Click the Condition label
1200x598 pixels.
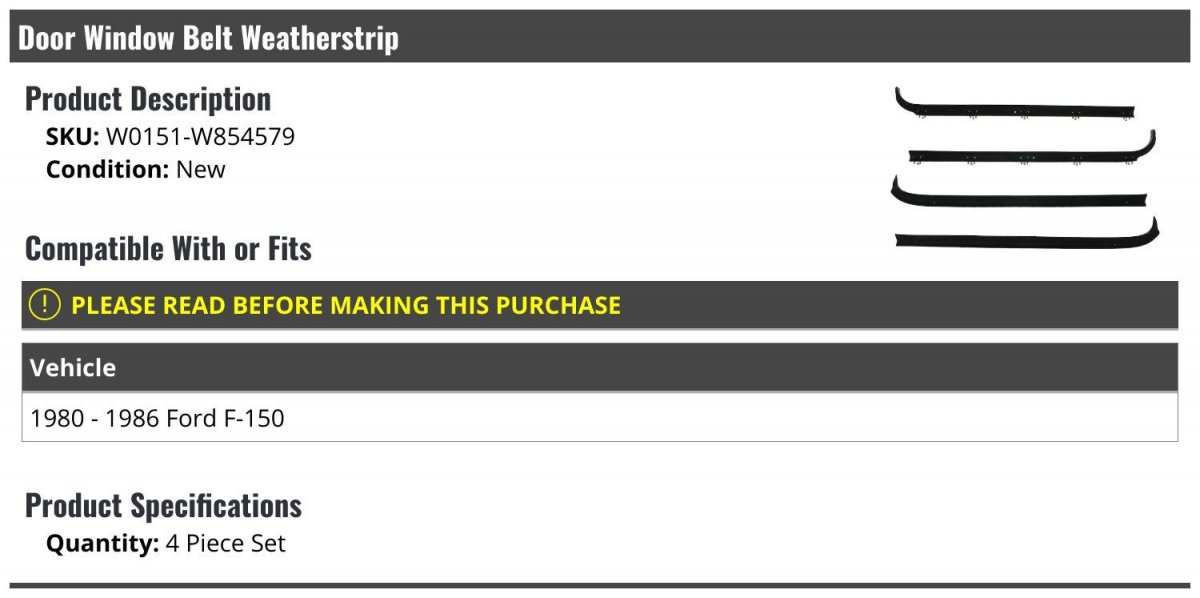[107, 169]
